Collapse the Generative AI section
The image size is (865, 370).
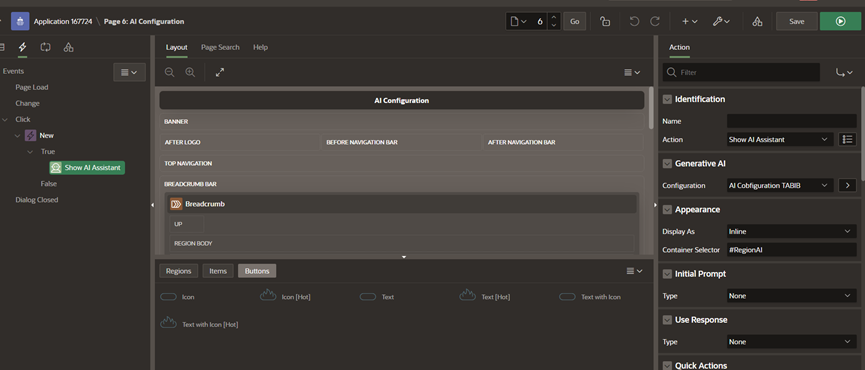tap(667, 164)
